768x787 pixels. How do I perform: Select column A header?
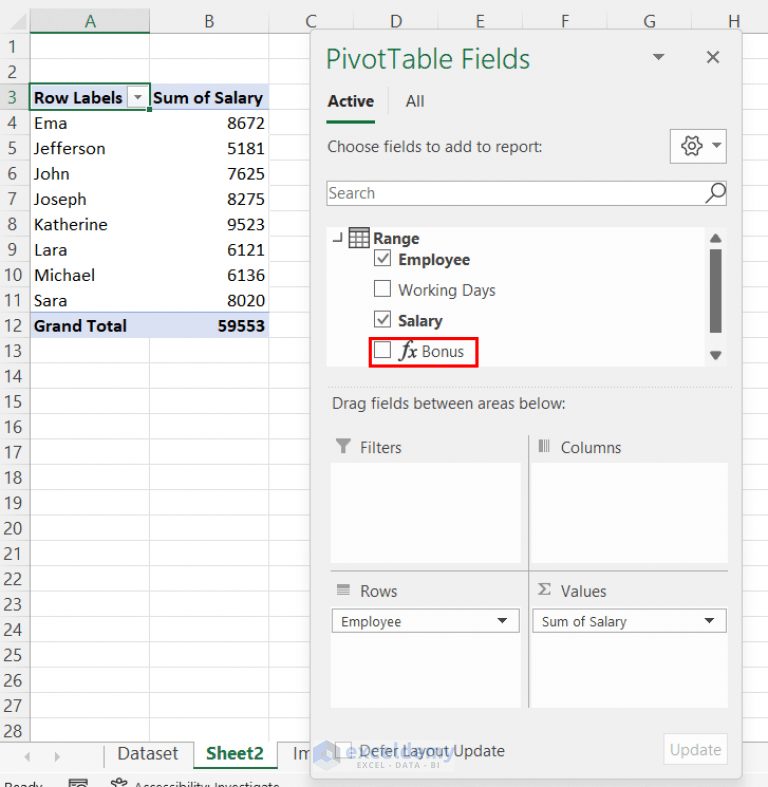(90, 21)
